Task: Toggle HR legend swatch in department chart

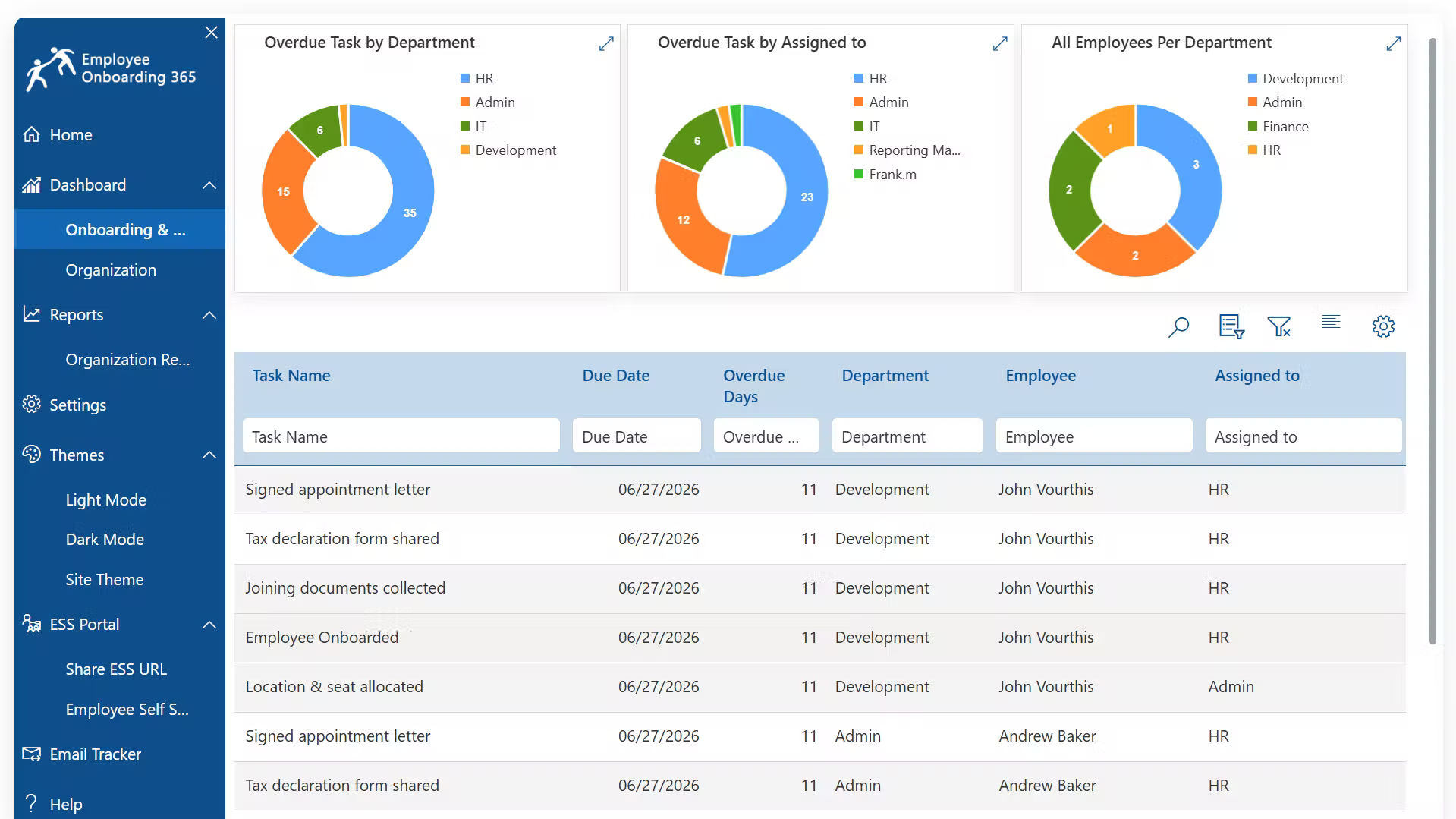Action: pyautogui.click(x=465, y=78)
